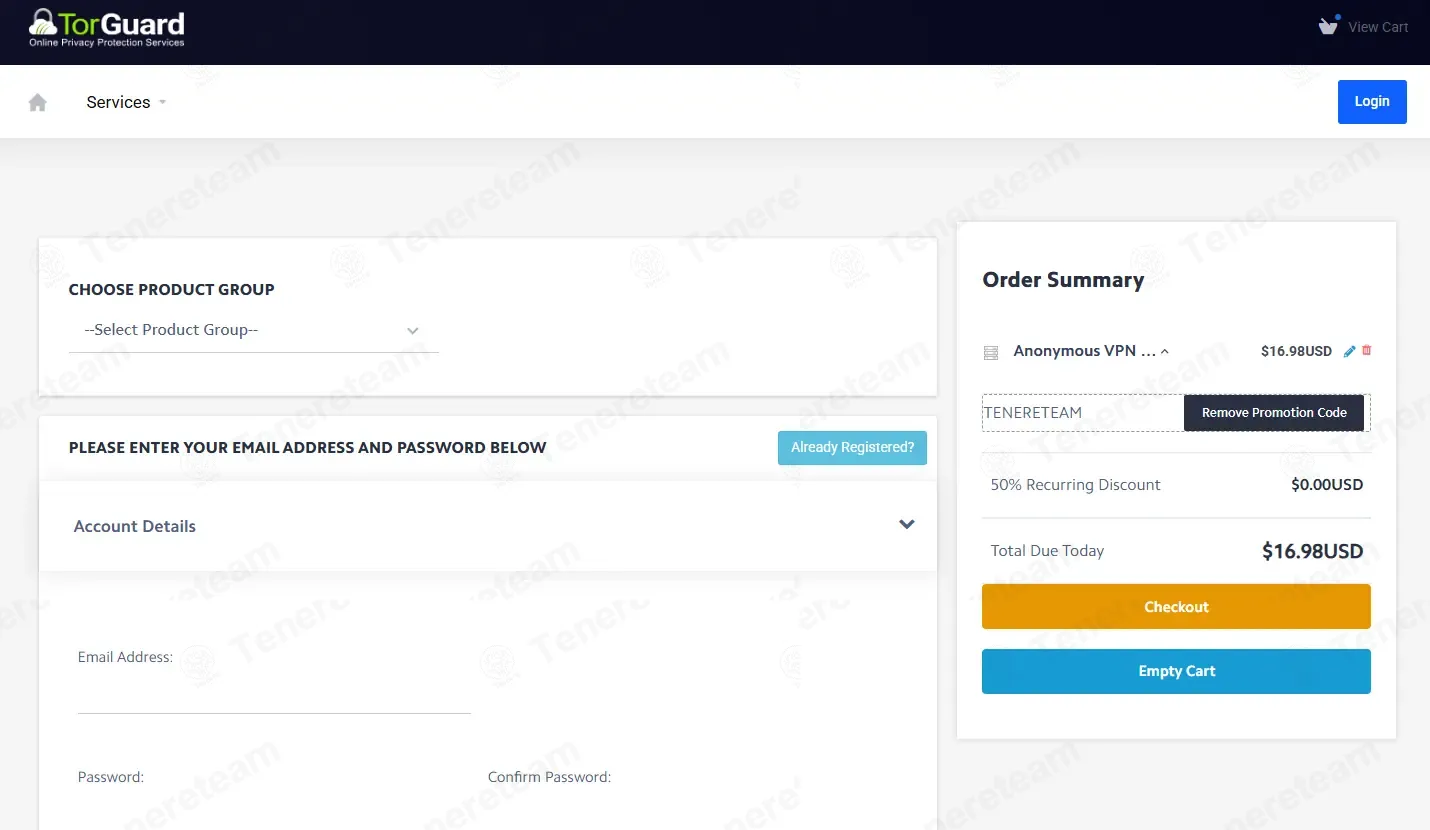Click the Confirm Password label
The height and width of the screenshot is (830, 1430).
pos(549,777)
